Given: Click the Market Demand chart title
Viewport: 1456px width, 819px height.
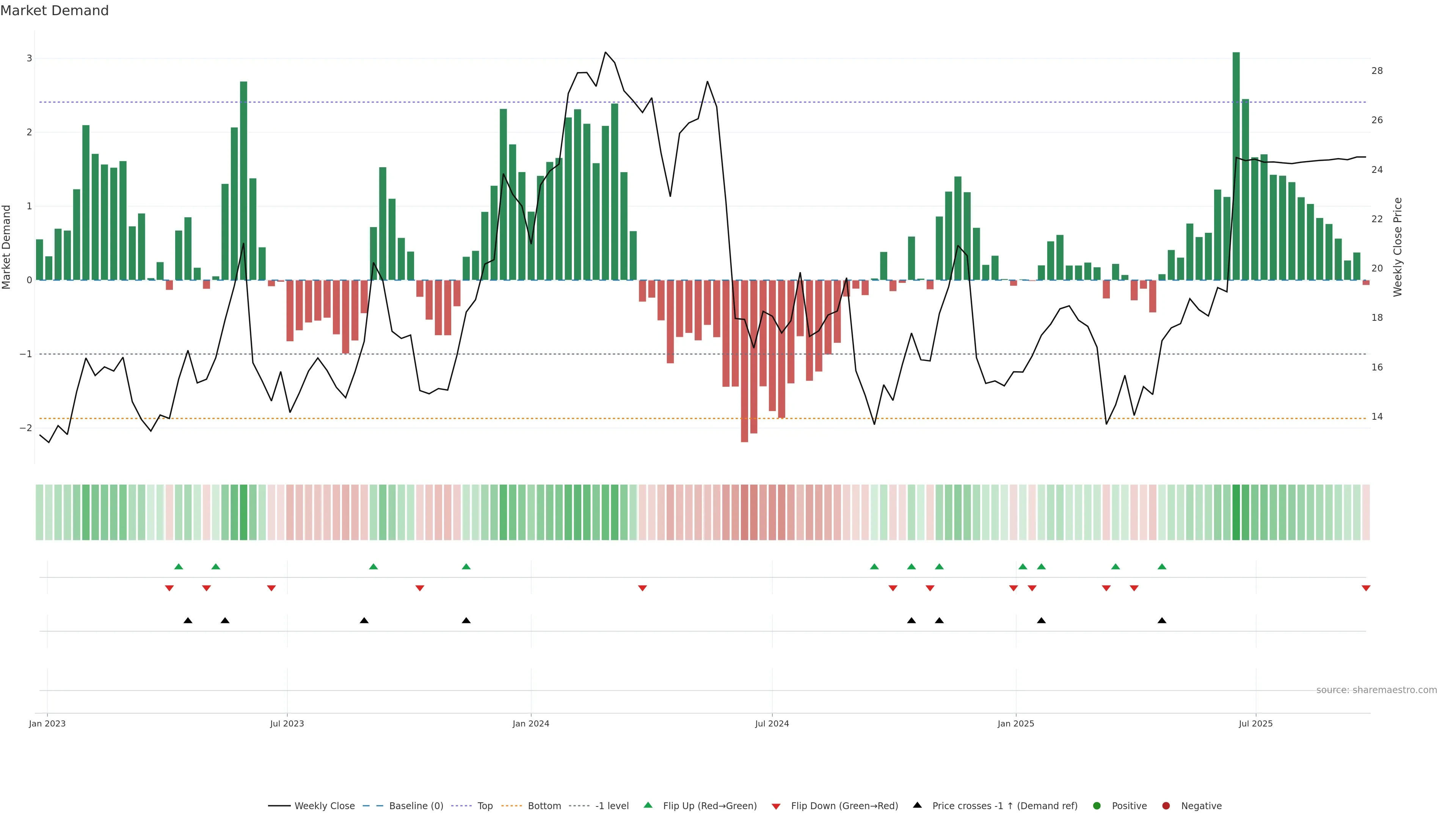Looking at the screenshot, I should click(x=54, y=11).
